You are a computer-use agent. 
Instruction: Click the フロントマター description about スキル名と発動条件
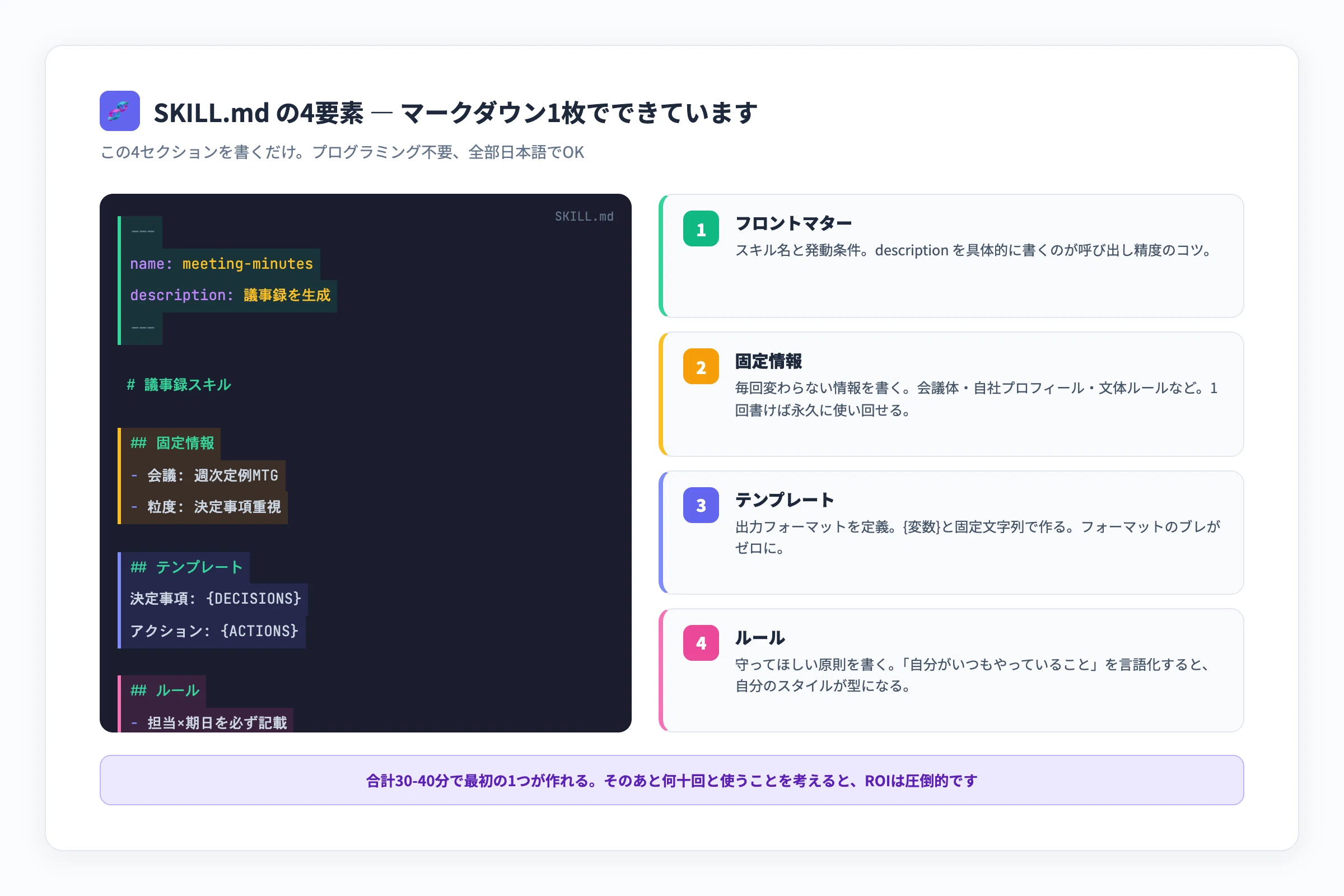pos(974,250)
